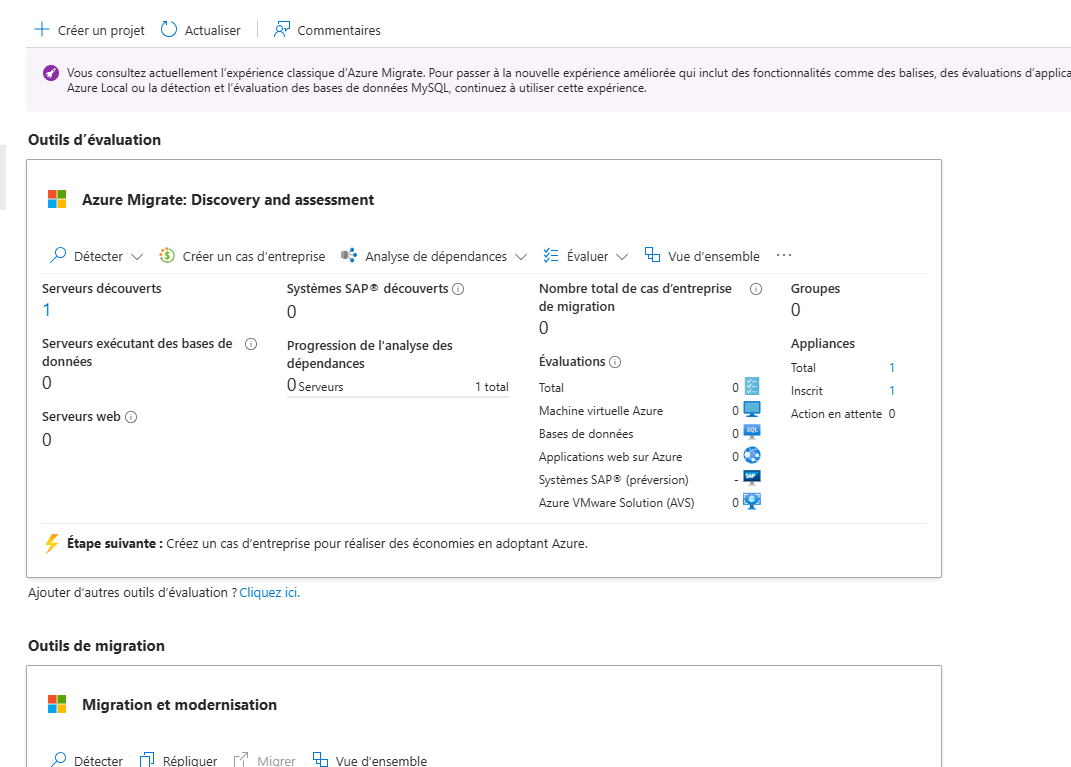Click info icon next to Systèmes SAP découverts
Viewport: 1071px width, 767px height.
click(x=458, y=289)
